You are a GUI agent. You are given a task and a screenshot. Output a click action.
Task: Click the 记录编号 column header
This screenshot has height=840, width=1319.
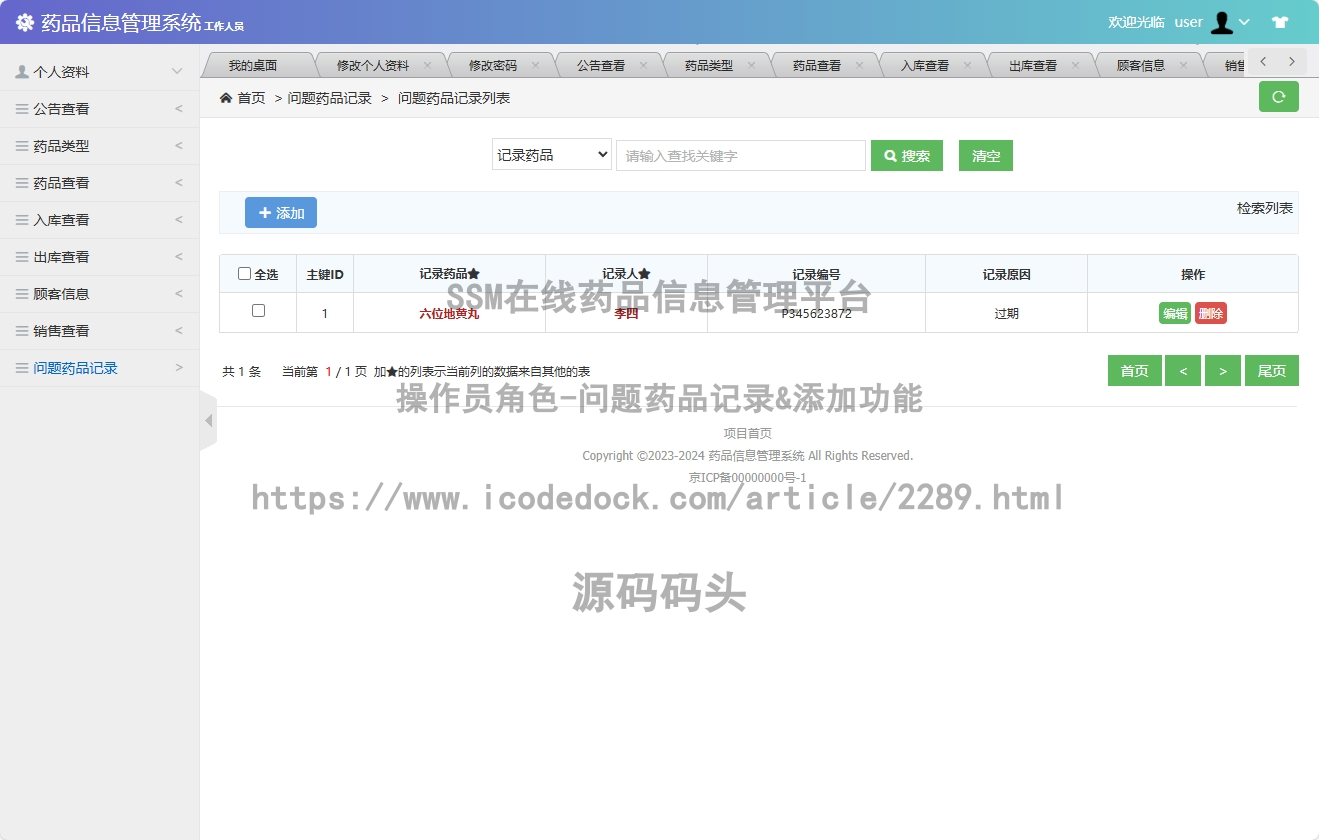pyautogui.click(x=816, y=274)
